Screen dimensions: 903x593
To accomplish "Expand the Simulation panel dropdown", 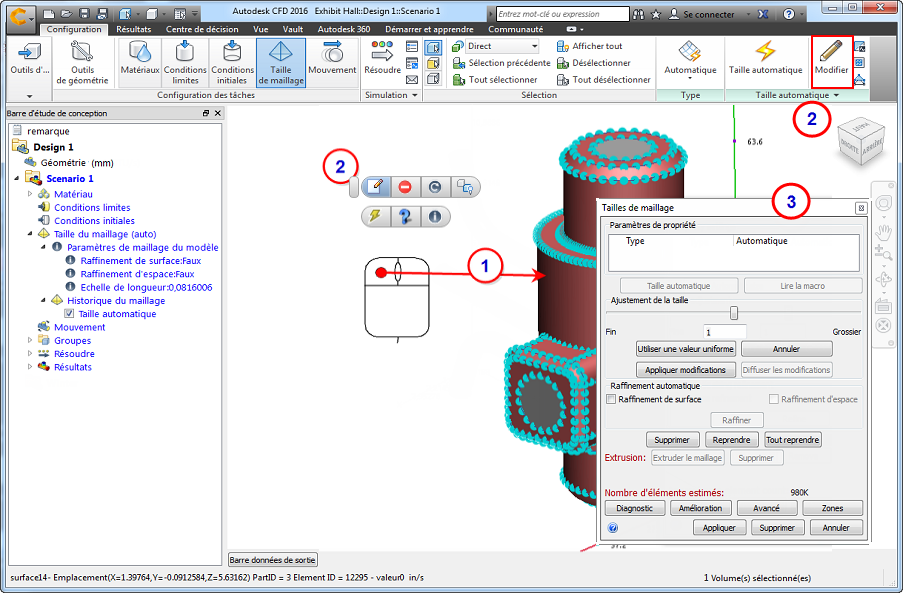I will point(415,95).
